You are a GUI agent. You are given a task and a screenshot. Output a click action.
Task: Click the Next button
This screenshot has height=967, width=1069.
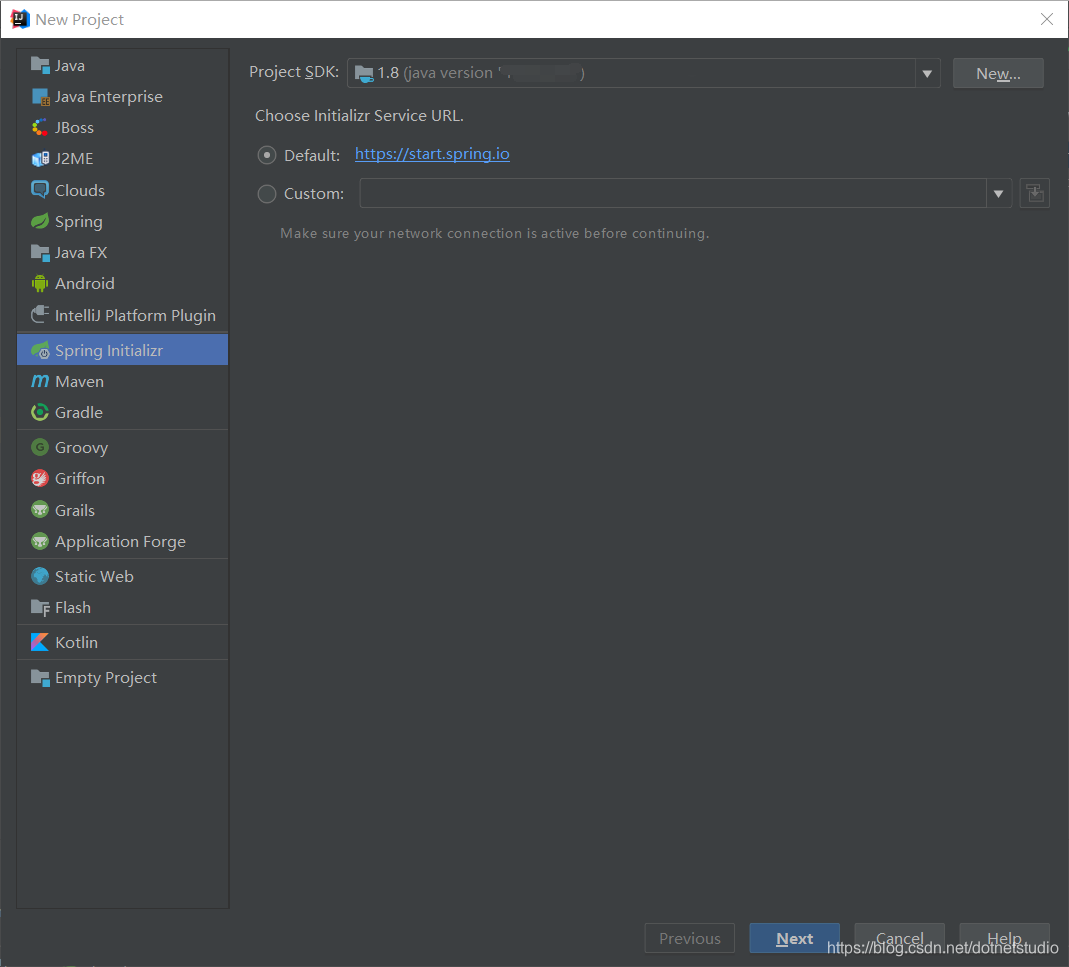[794, 938]
